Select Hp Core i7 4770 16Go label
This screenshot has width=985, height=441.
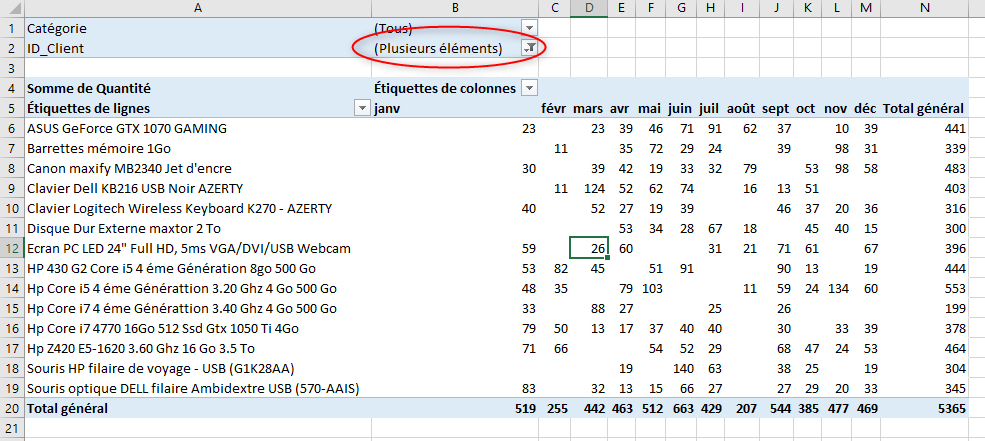click(x=163, y=329)
